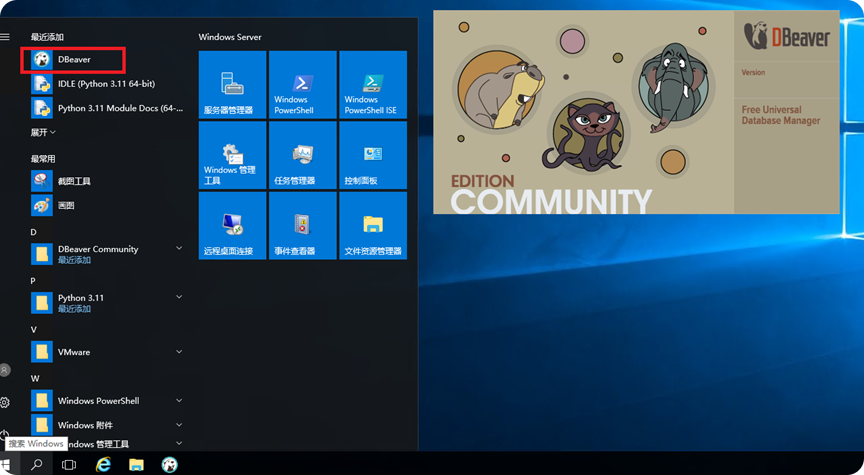Expand the Python 3.11 folder
Viewport: 864px width, 475px height.
pos(105,303)
